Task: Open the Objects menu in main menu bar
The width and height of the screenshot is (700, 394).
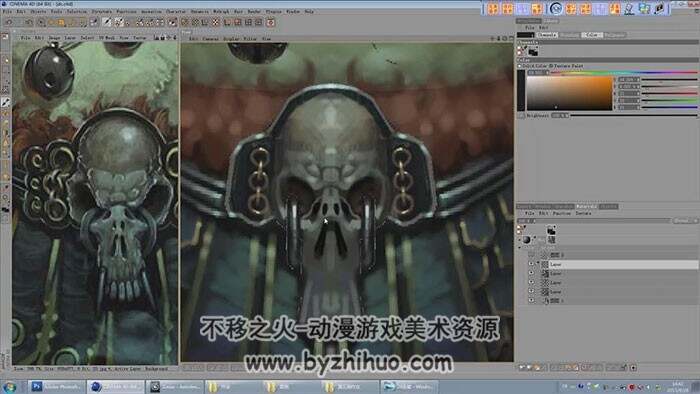Action: tap(38, 12)
